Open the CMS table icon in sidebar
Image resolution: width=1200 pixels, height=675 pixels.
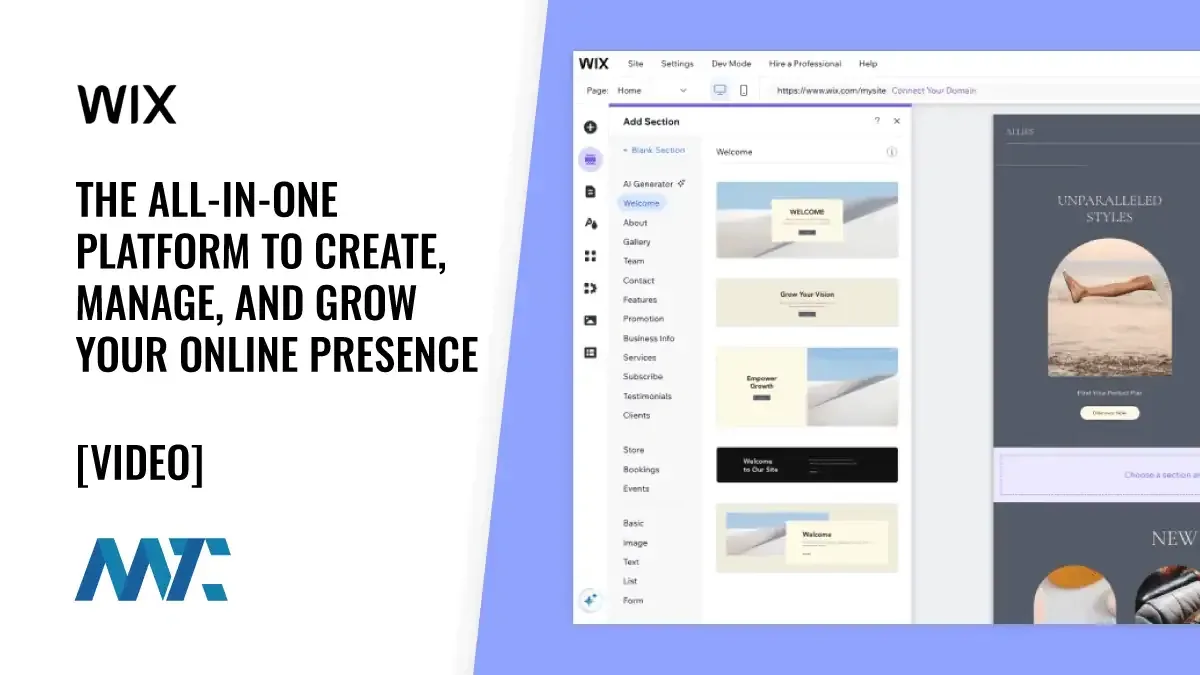(590, 352)
